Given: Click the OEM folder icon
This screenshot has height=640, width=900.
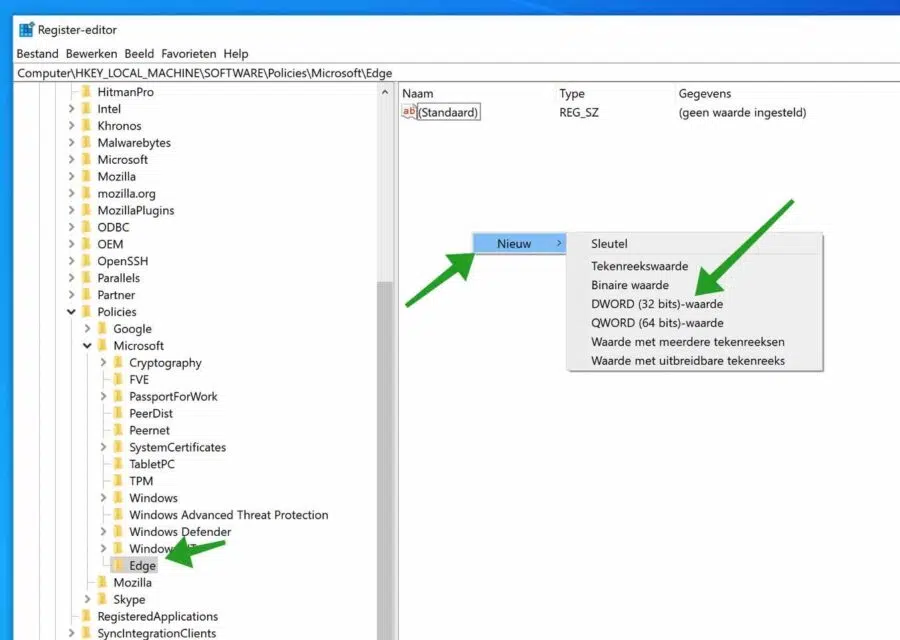Looking at the screenshot, I should (87, 244).
